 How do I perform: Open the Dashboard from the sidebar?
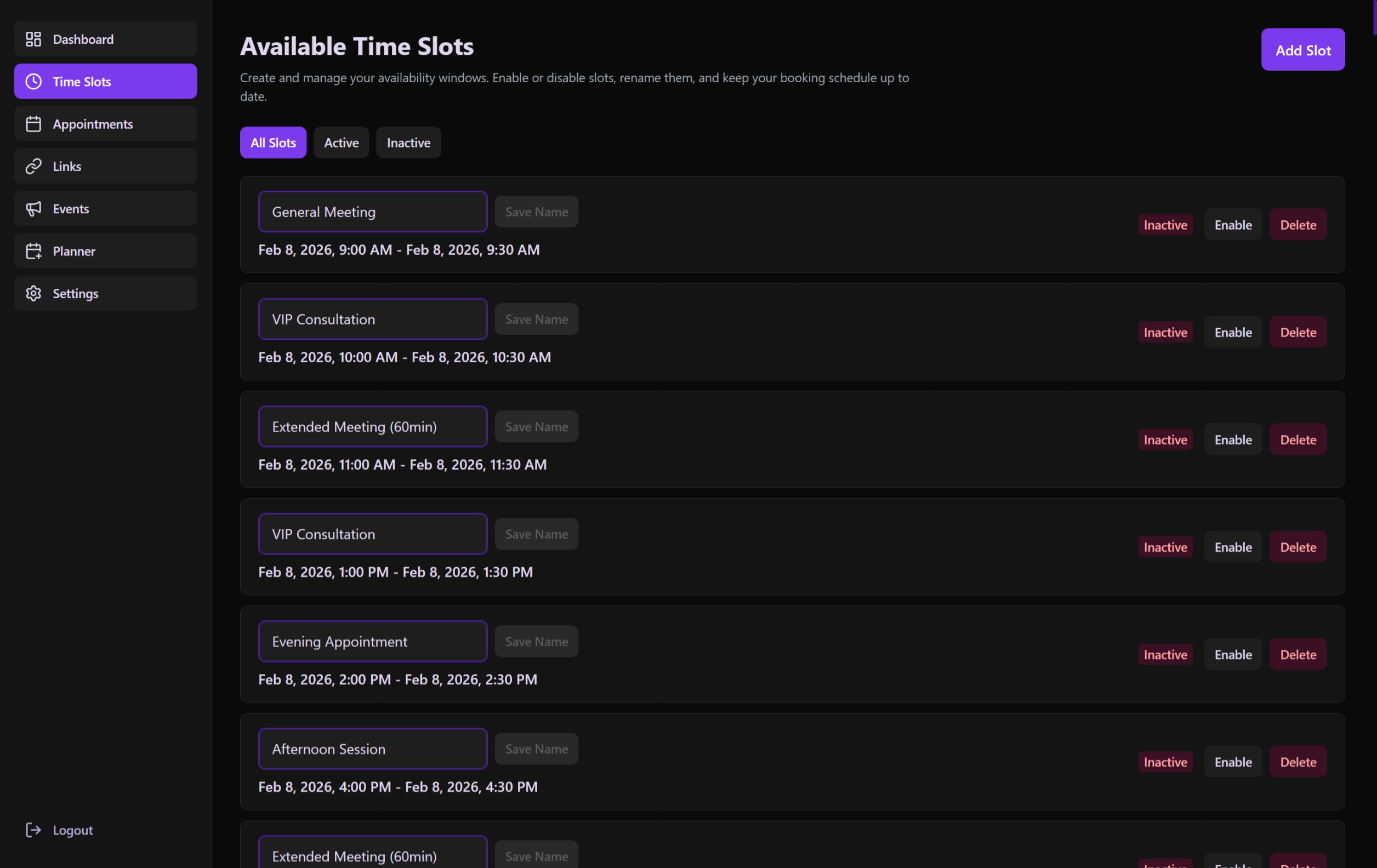[x=83, y=39]
